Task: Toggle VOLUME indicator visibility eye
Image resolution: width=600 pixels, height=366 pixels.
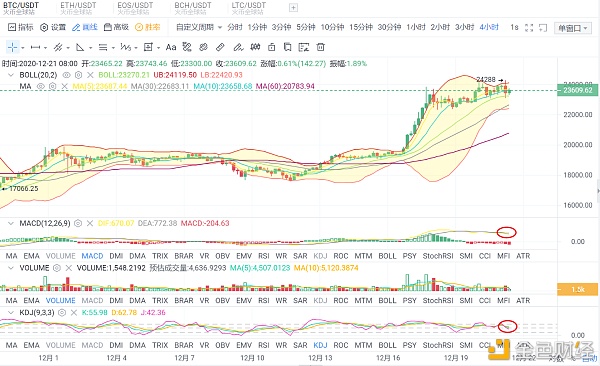Action: (x=57, y=268)
